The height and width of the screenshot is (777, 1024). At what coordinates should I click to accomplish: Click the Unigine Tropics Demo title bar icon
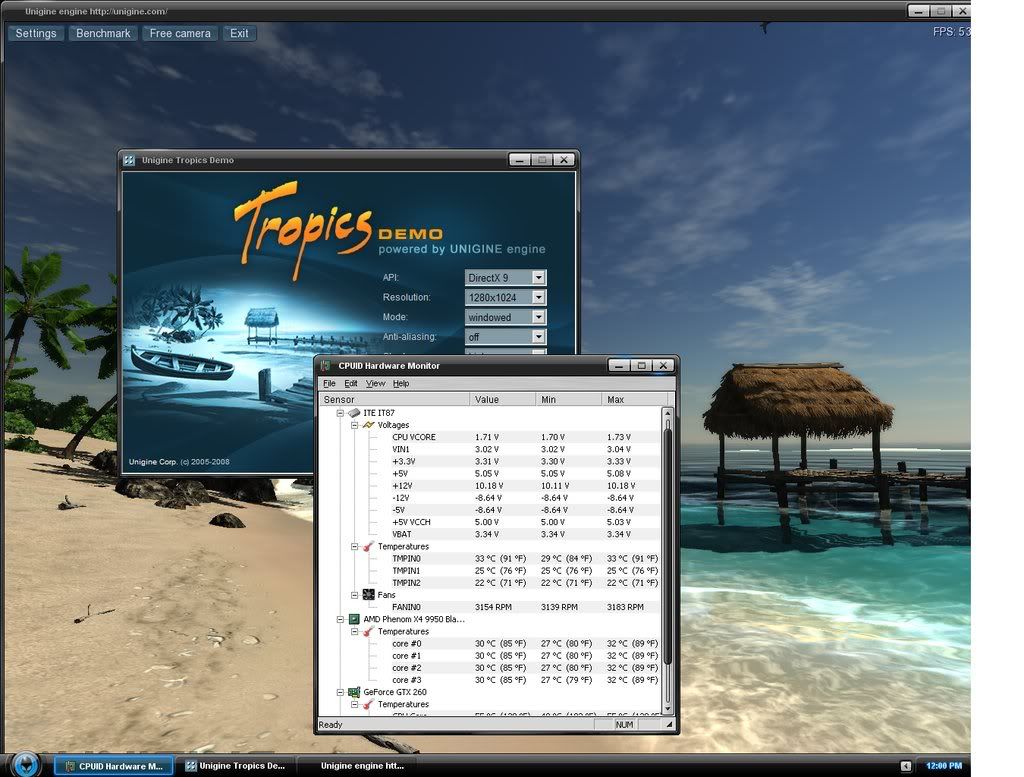click(x=129, y=160)
